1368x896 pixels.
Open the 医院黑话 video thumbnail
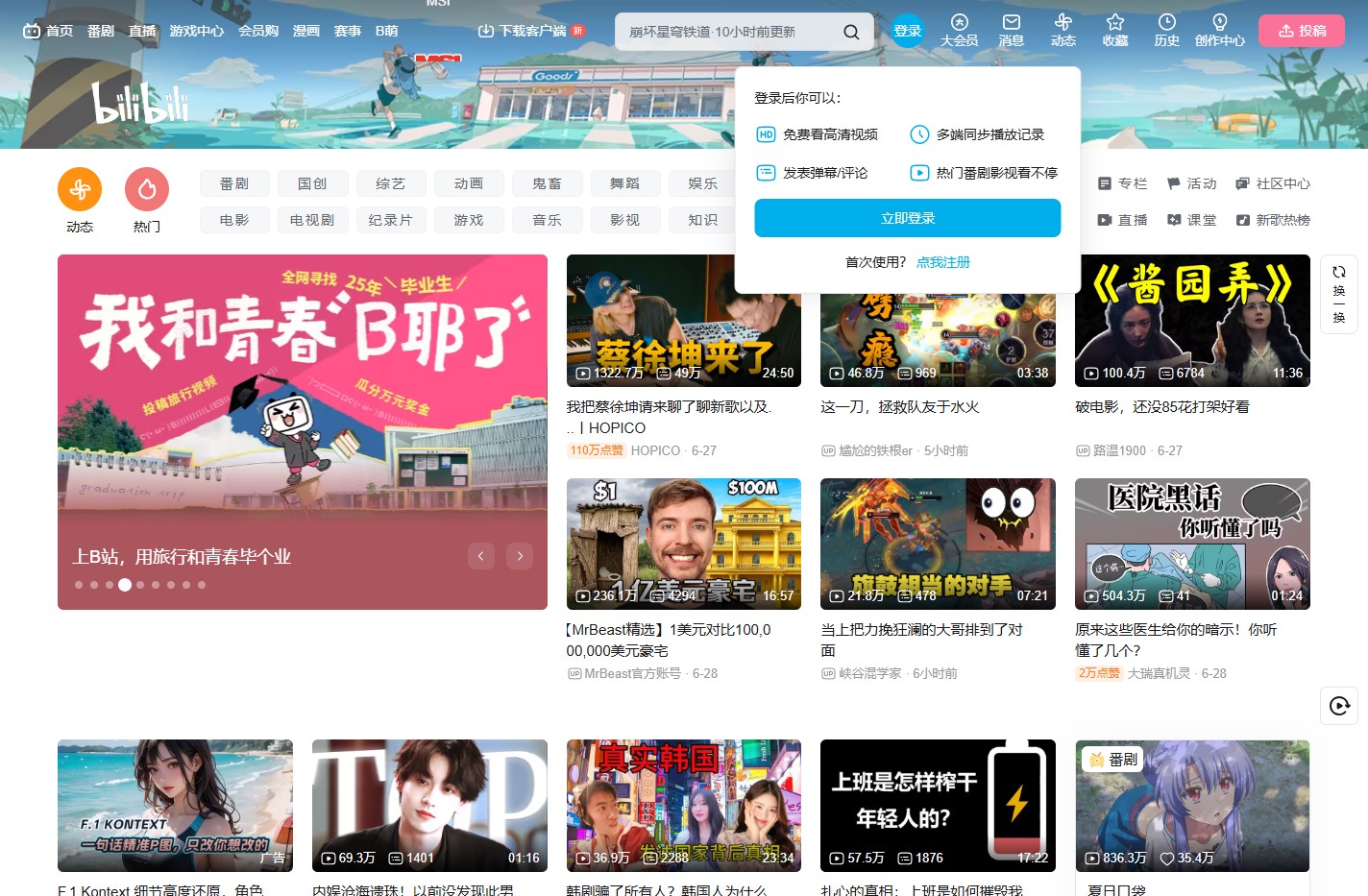click(x=1192, y=544)
